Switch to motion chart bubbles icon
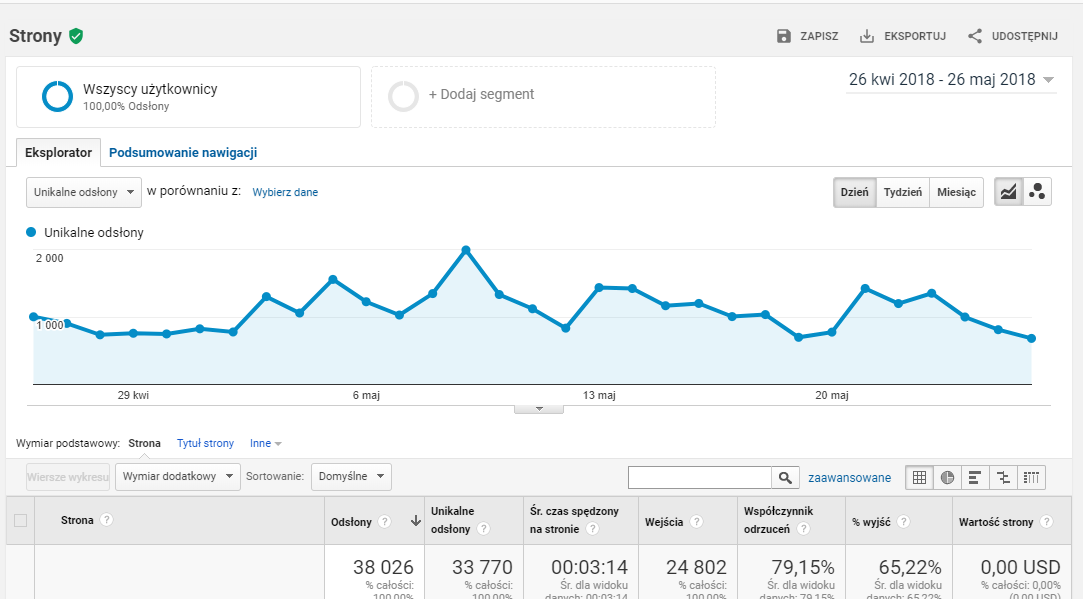Screen dimensions: 1083x599 coord(1037,192)
